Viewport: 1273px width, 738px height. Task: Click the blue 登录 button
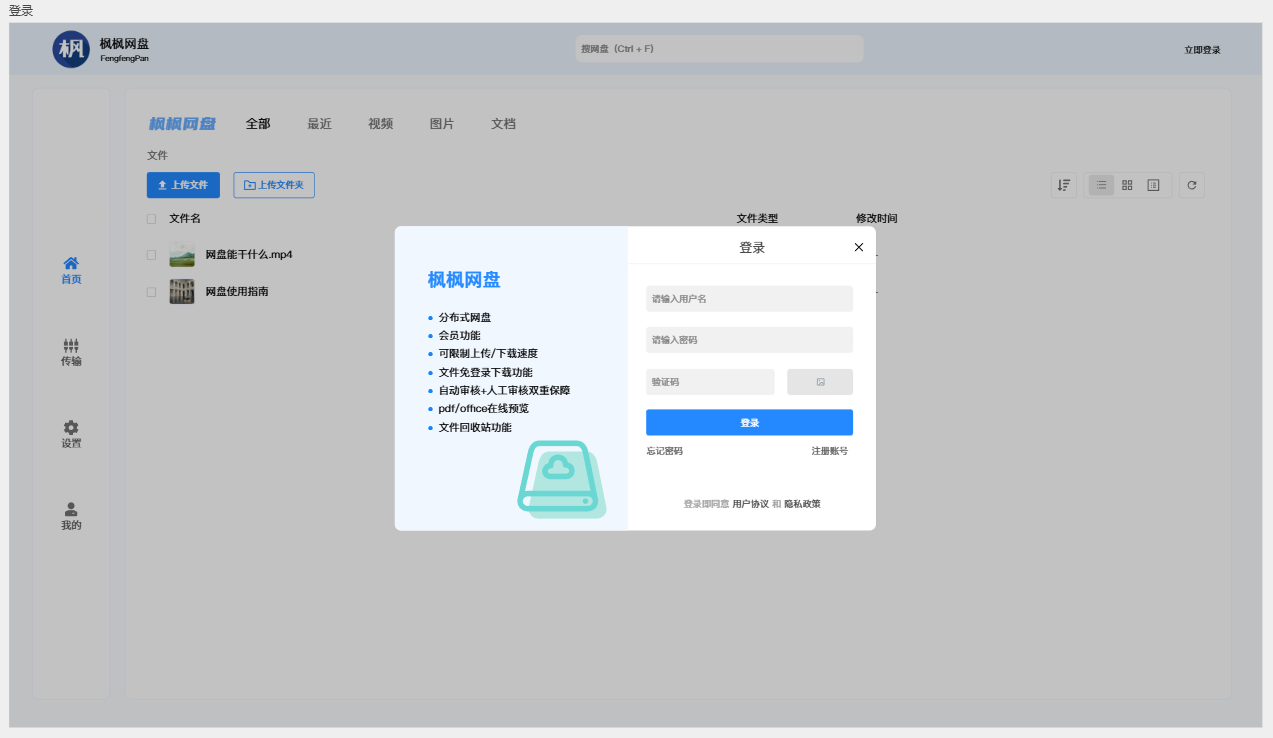749,422
